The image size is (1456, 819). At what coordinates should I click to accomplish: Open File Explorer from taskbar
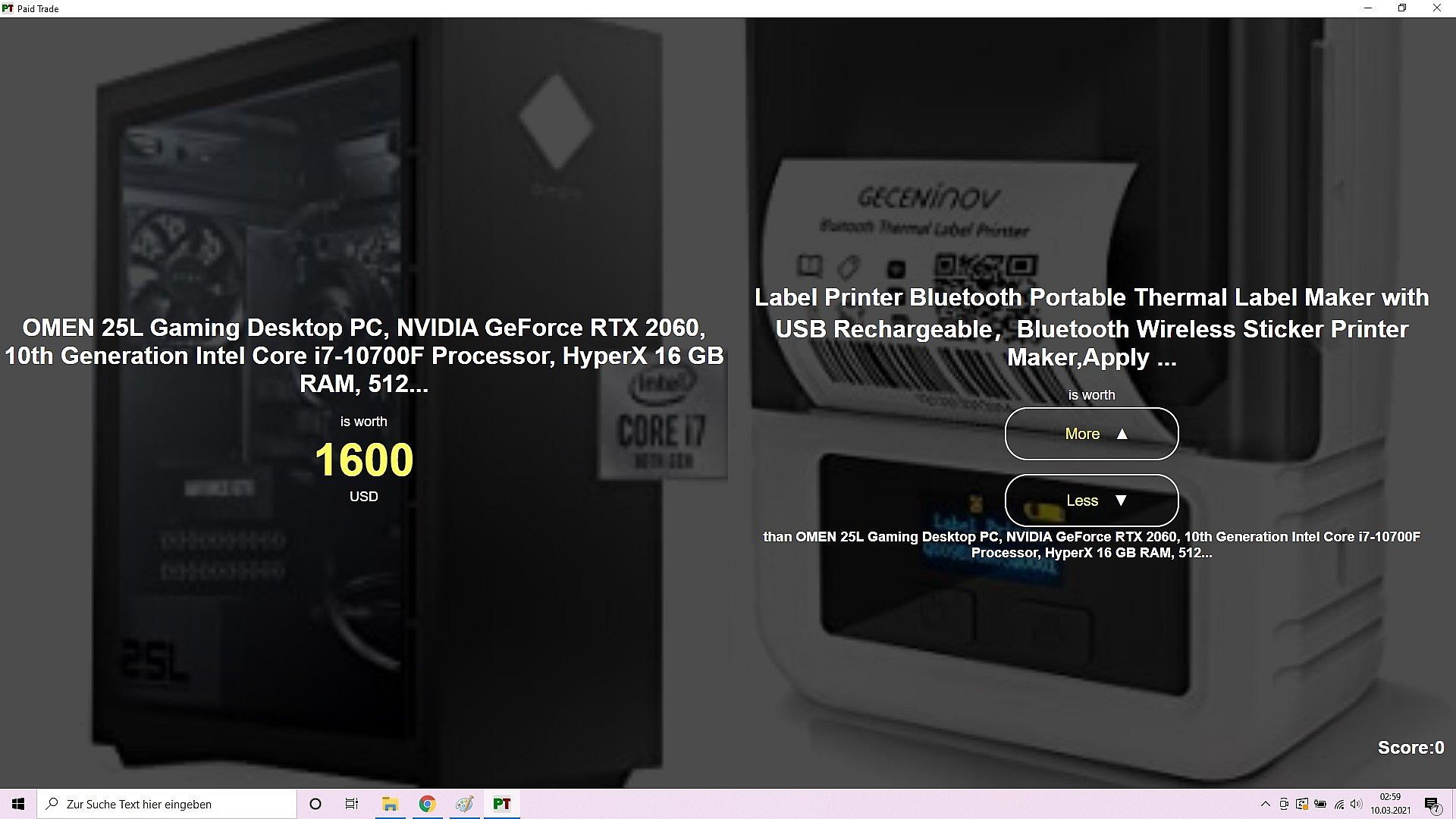pos(390,804)
